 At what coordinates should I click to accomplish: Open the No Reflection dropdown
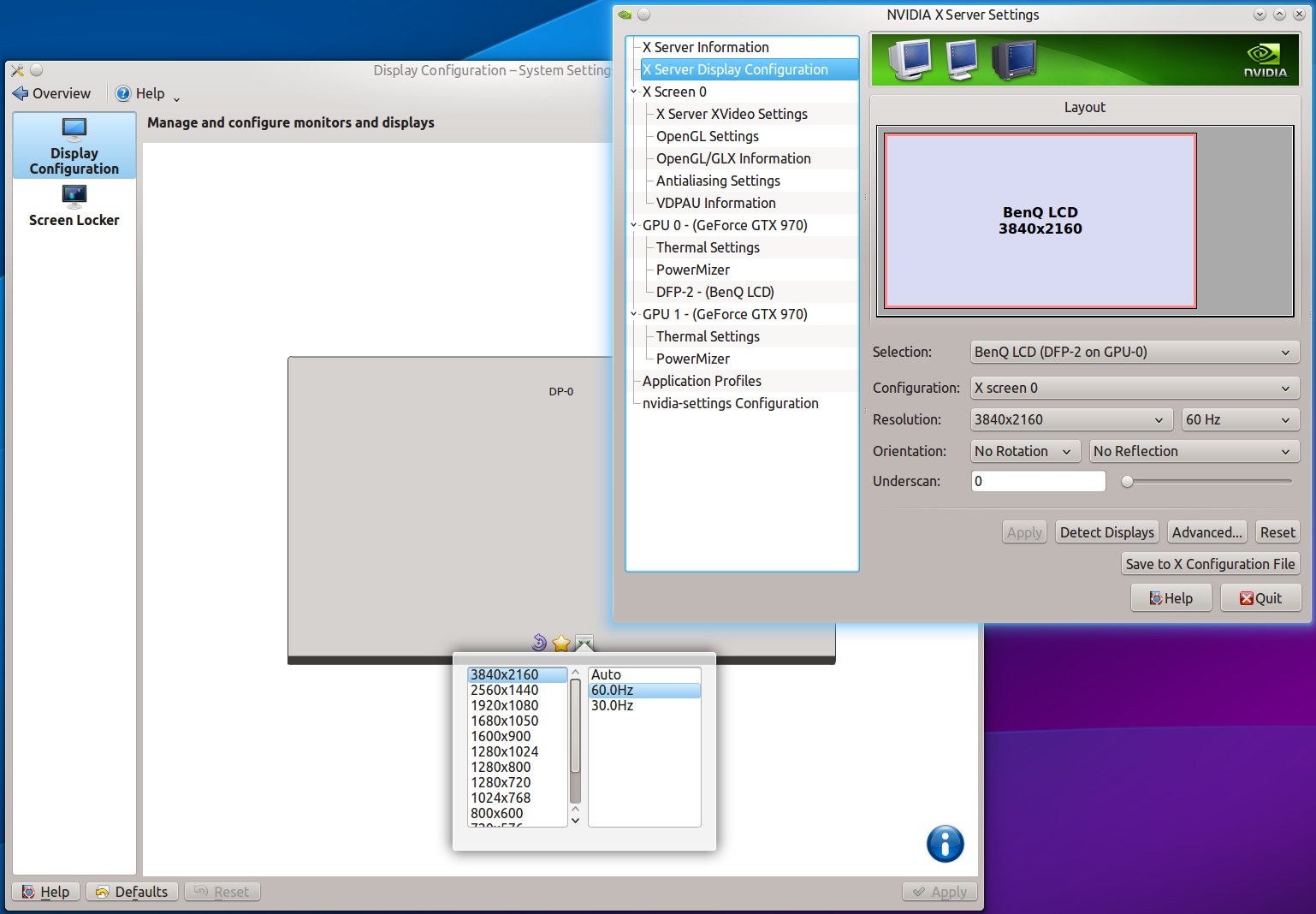(1194, 451)
